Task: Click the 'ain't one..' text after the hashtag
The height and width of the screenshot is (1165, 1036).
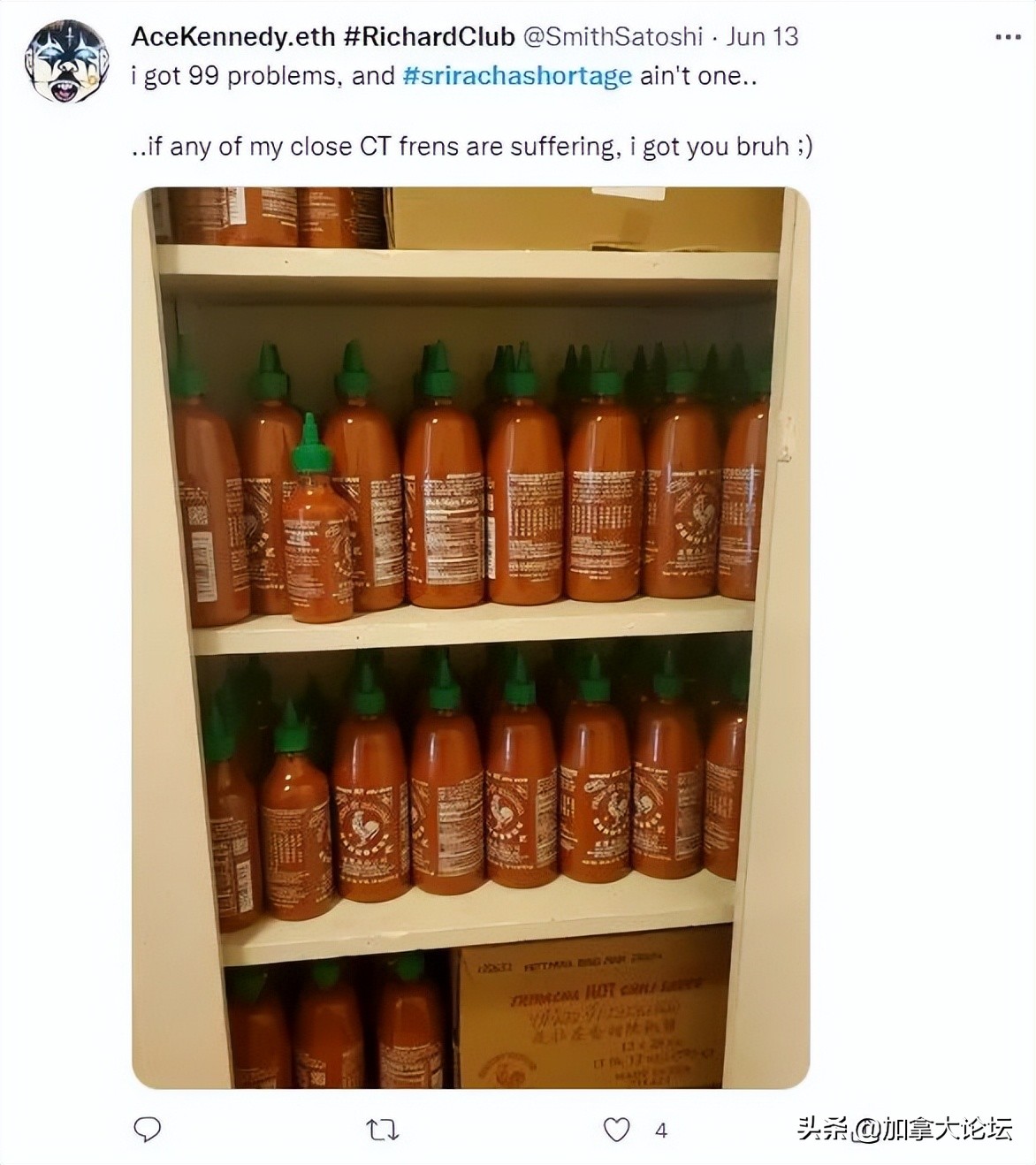Action: point(698,76)
